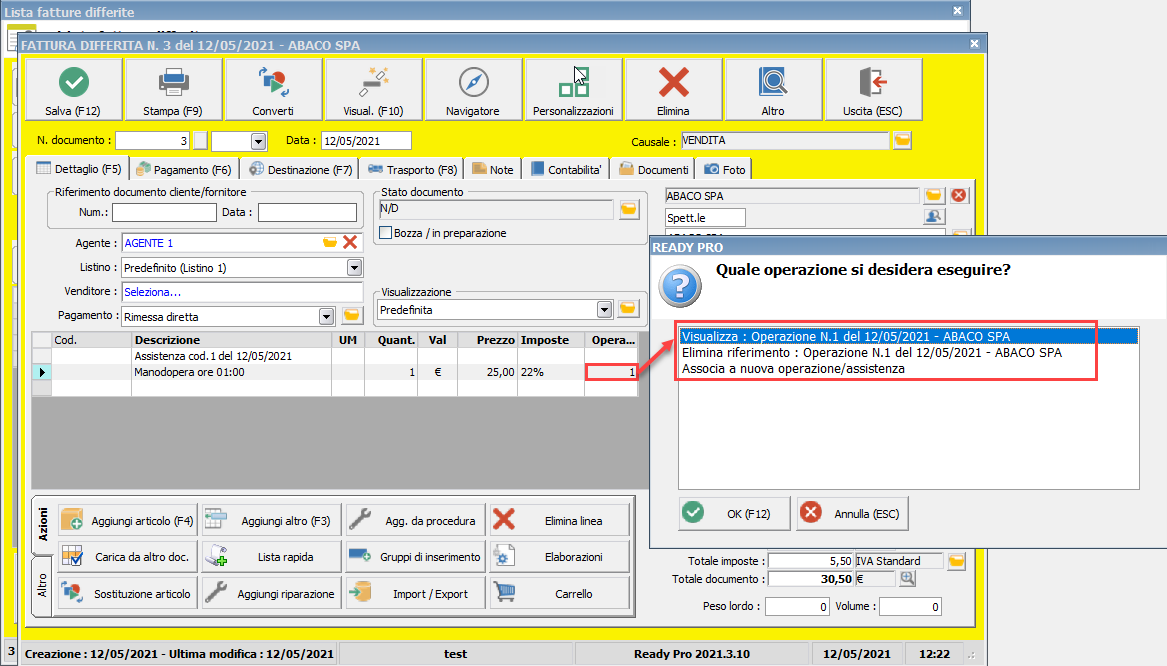Open the Carrello cart
Image resolution: width=1167 pixels, height=666 pixels.
[x=560, y=593]
